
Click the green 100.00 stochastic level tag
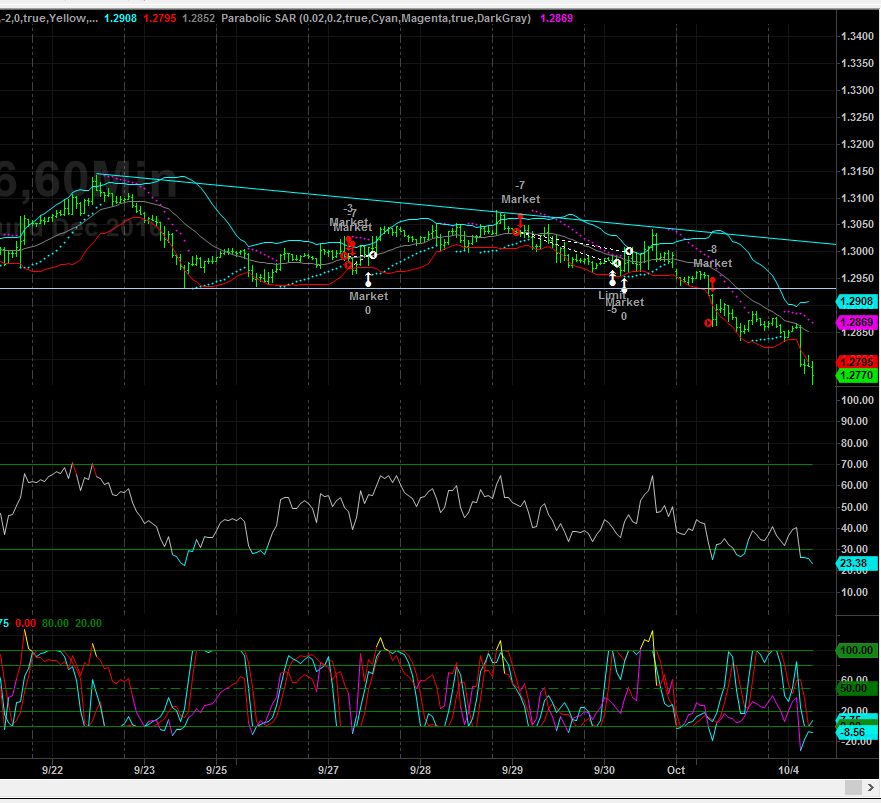[x=857, y=651]
